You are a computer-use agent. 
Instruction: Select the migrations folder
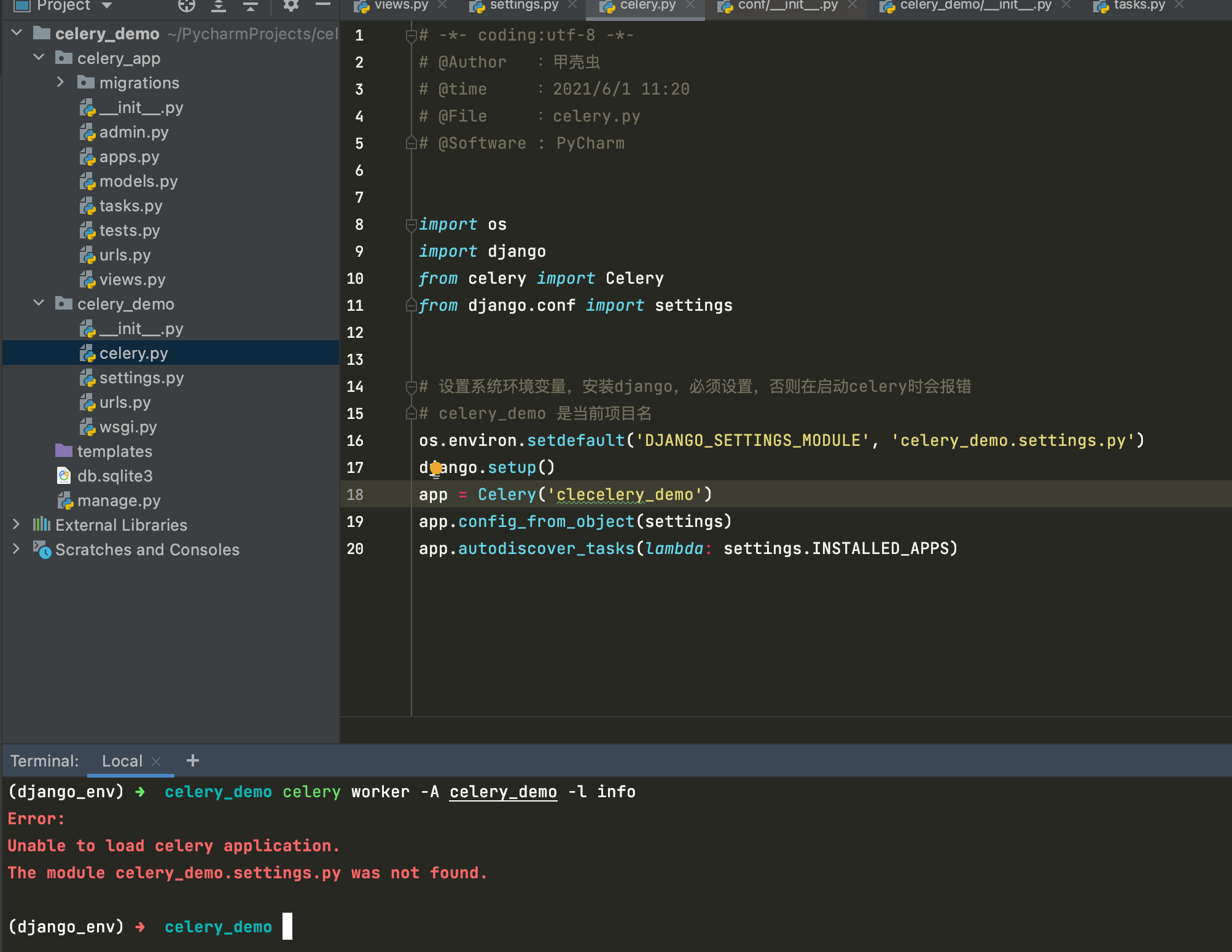click(139, 83)
